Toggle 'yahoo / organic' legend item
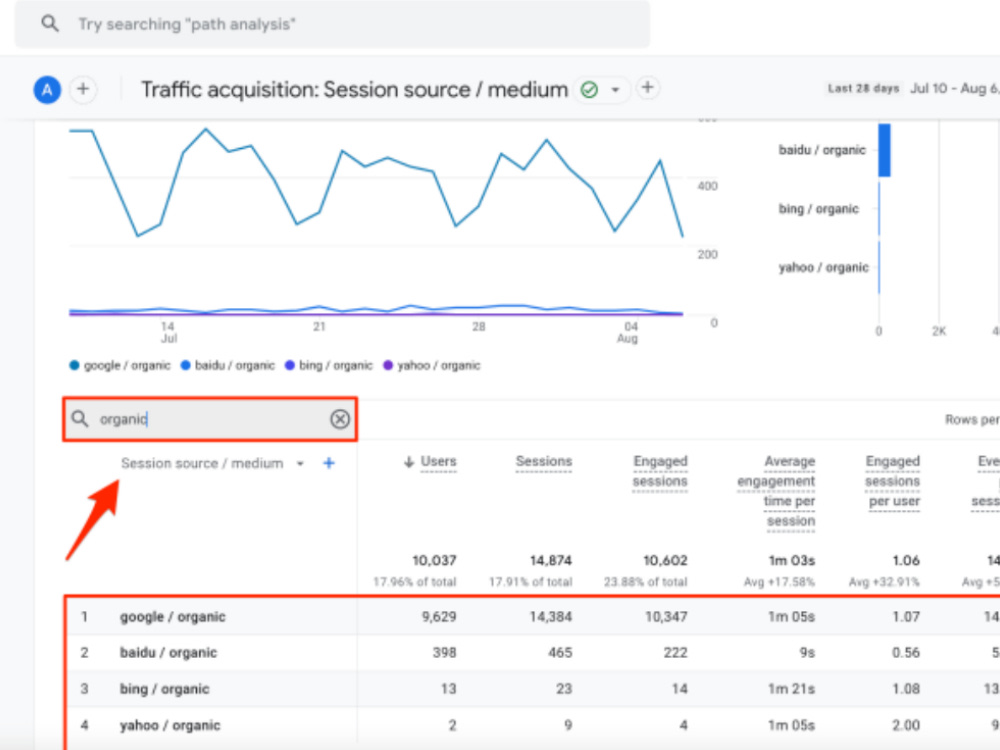This screenshot has height=750, width=1000. pos(432,365)
